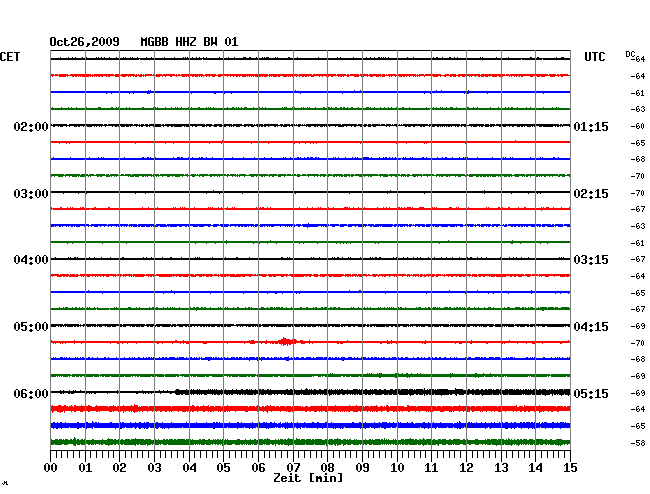Click the 02:00 CET time label
This screenshot has height=494, width=650.
31,127
